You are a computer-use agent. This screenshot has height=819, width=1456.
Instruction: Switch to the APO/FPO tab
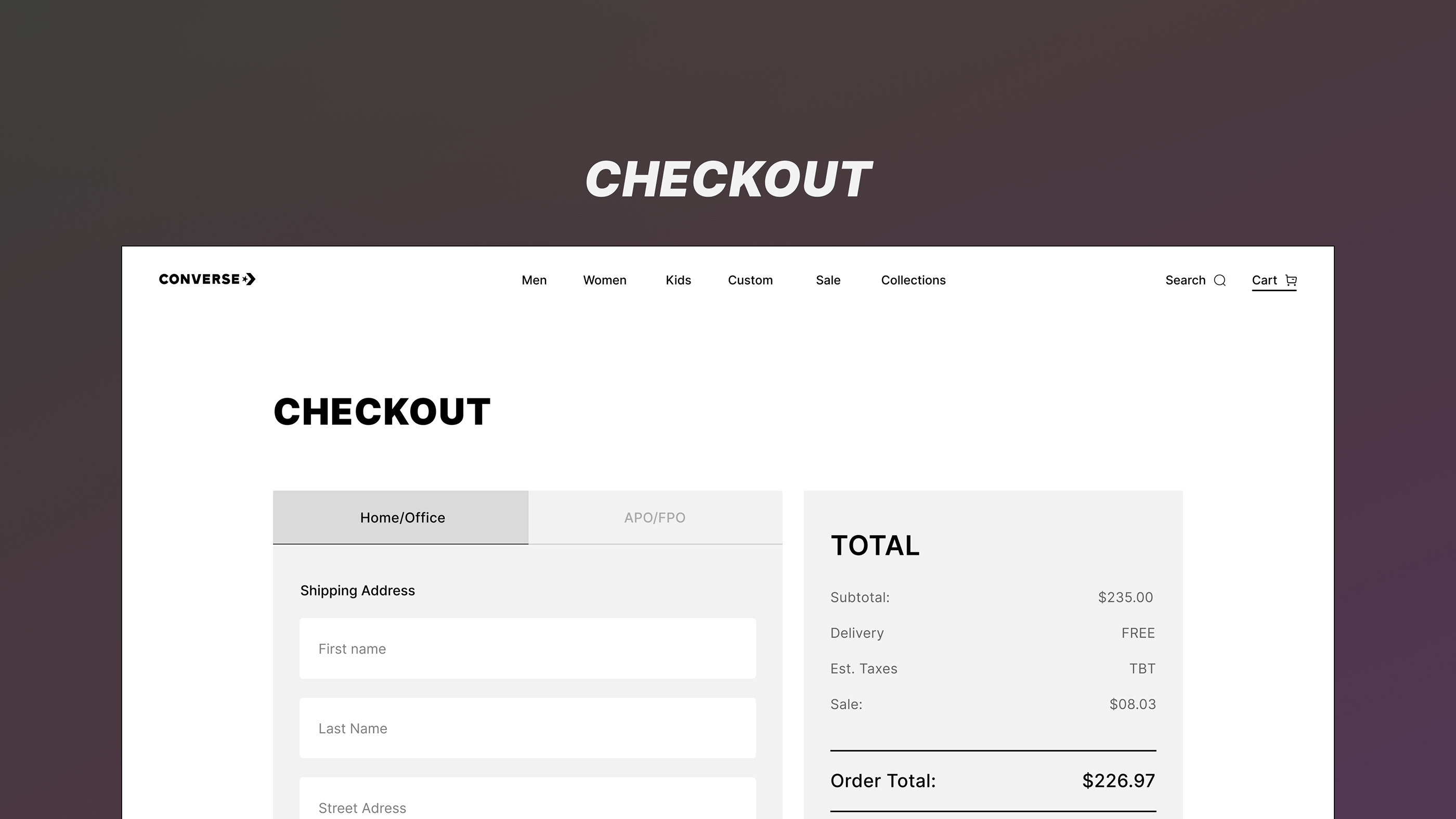tap(655, 517)
